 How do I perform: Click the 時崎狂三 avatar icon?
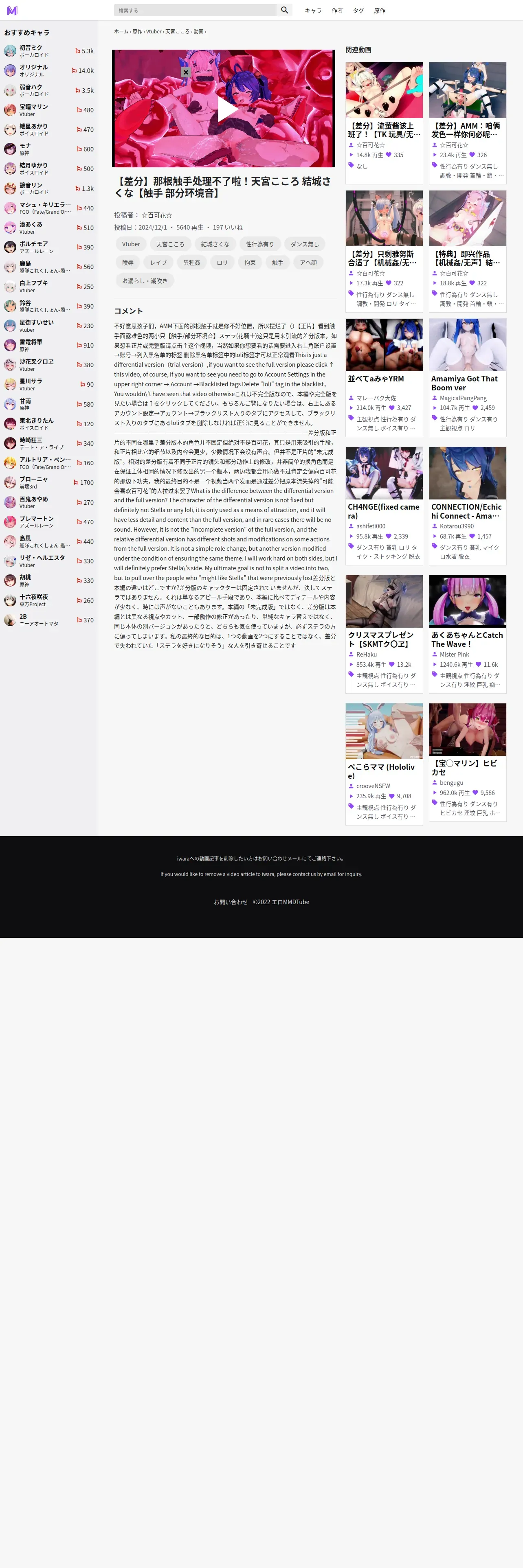pyautogui.click(x=10, y=443)
